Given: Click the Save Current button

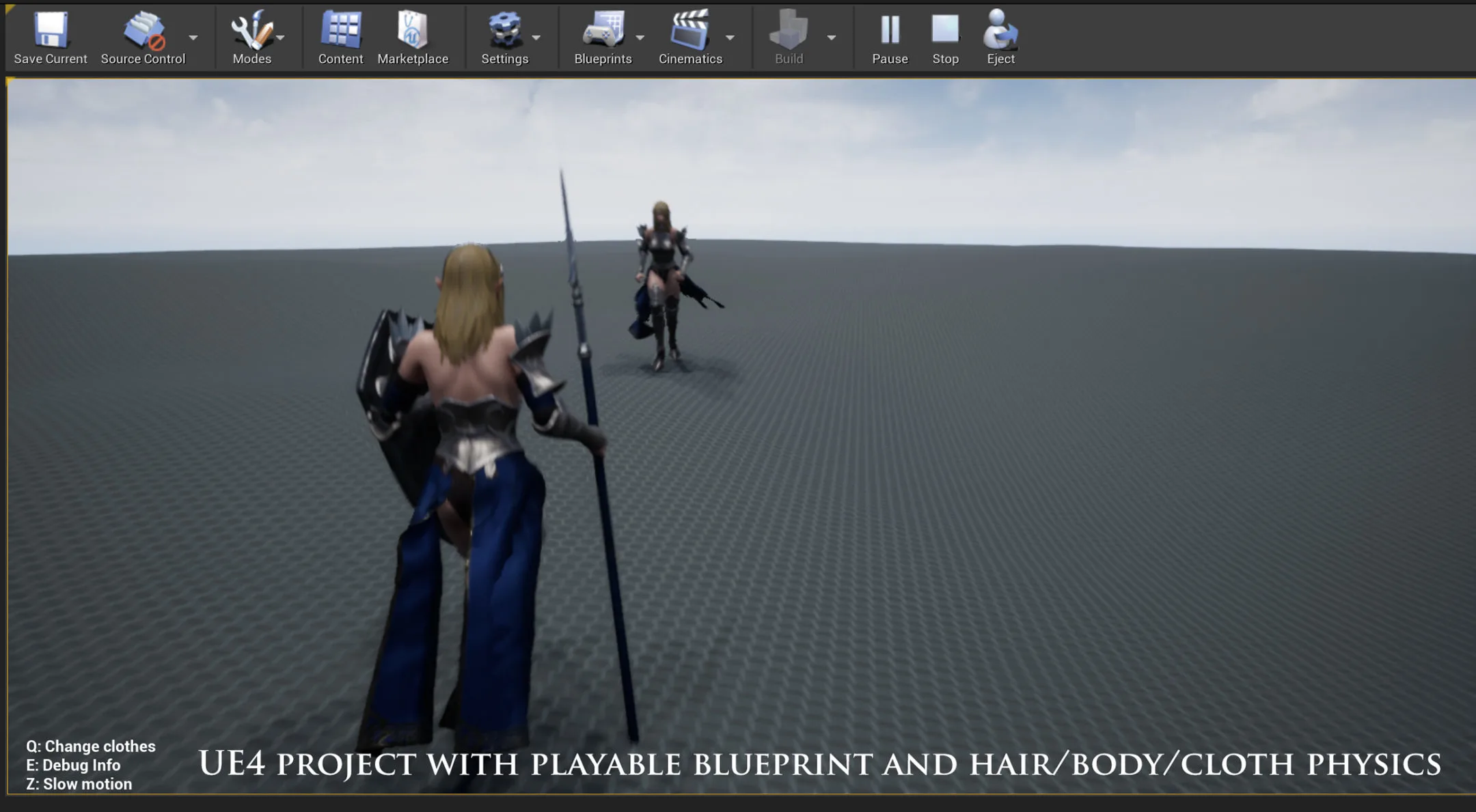Looking at the screenshot, I should [49, 36].
